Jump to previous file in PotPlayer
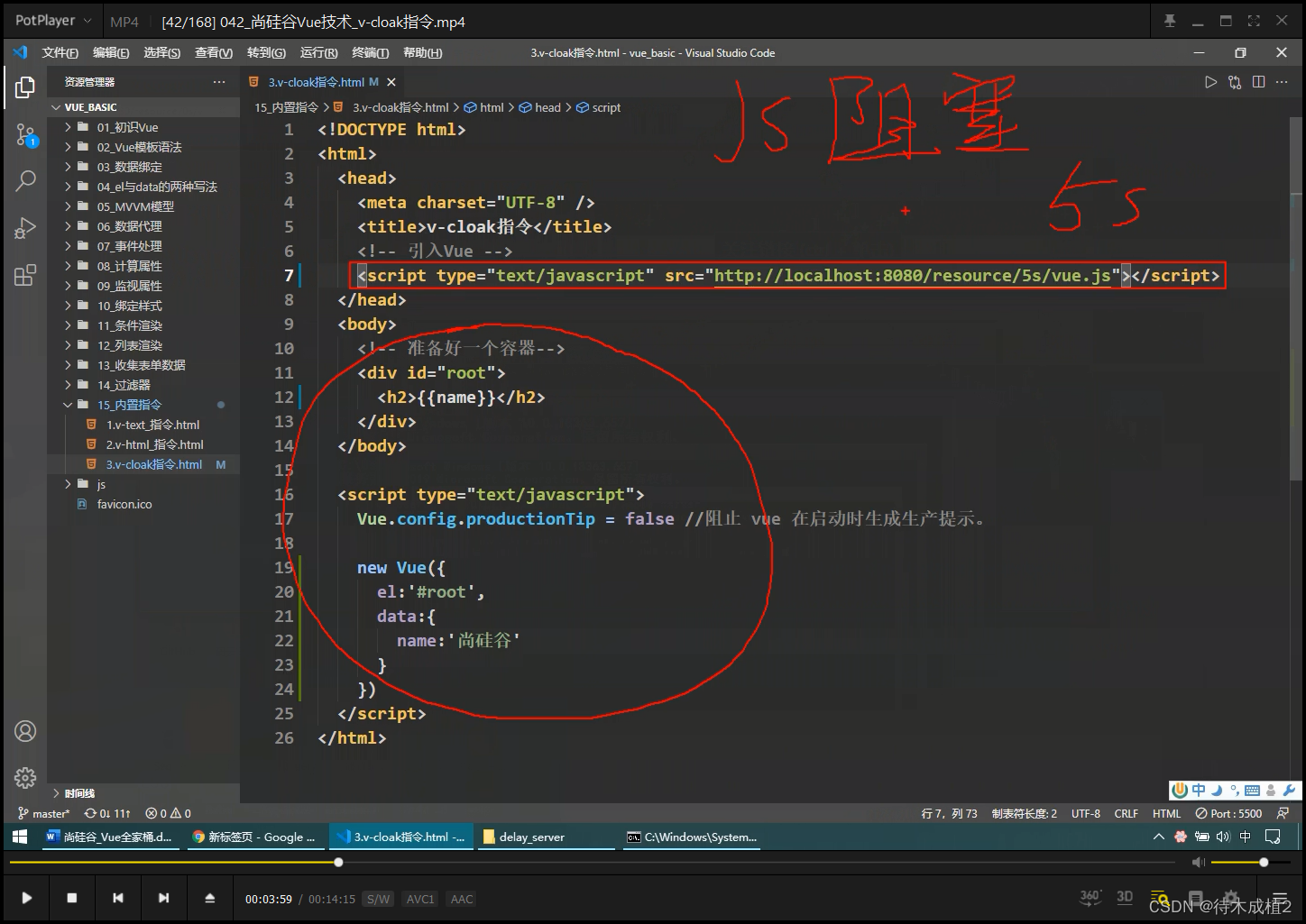The height and width of the screenshot is (924, 1306). [118, 898]
